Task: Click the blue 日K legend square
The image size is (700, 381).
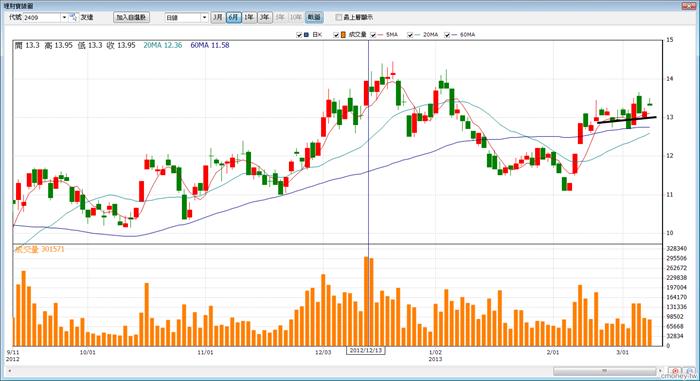Action: [306, 34]
